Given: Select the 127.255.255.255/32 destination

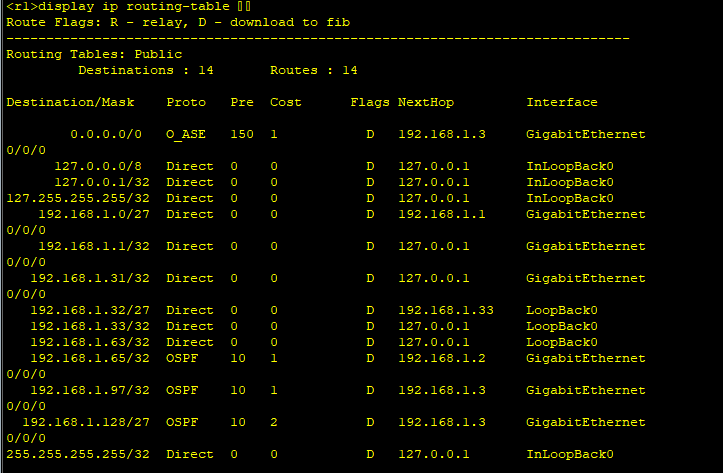Looking at the screenshot, I should click(78, 198).
